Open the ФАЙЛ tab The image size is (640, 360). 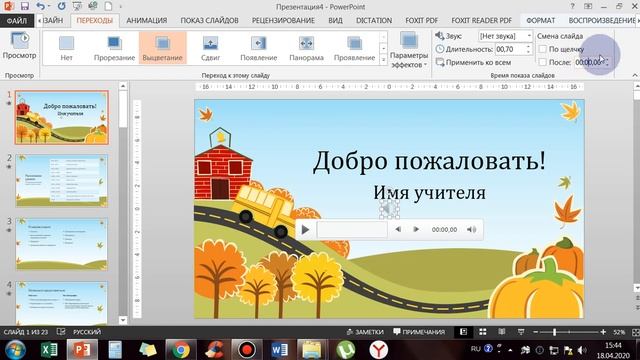[x=17, y=20]
